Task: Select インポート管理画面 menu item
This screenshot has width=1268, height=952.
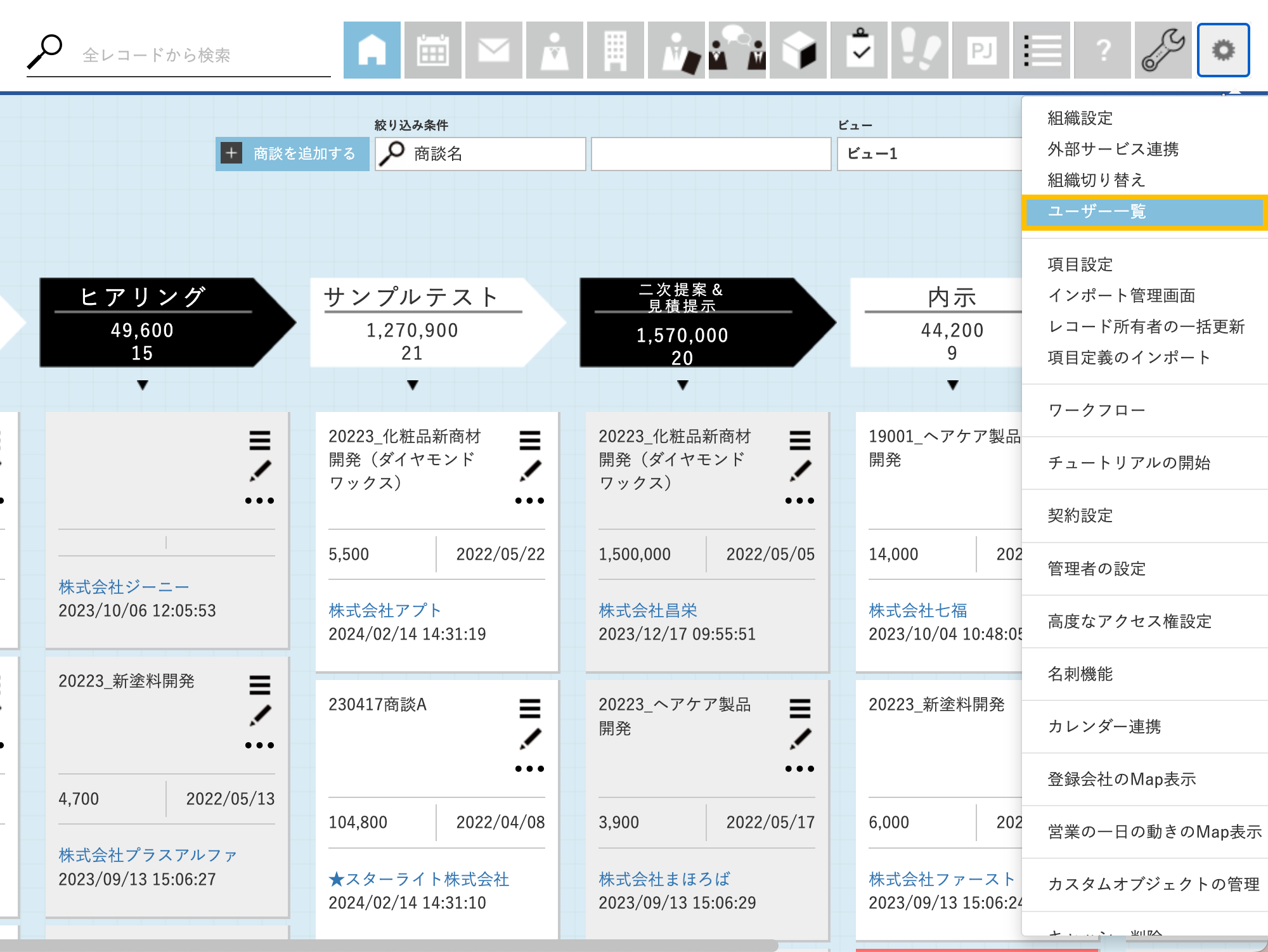Action: (1121, 295)
